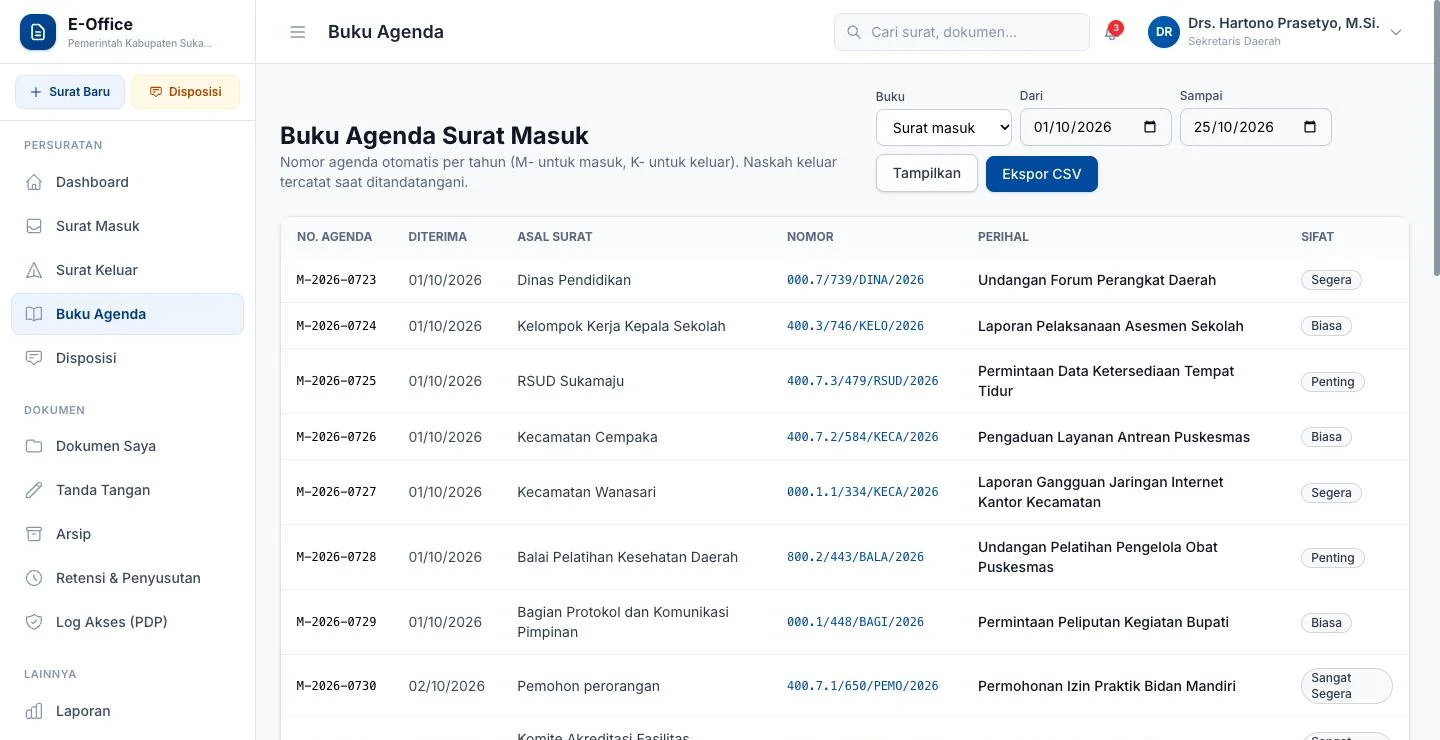Open the Sampai date calendar picker

click(1310, 127)
